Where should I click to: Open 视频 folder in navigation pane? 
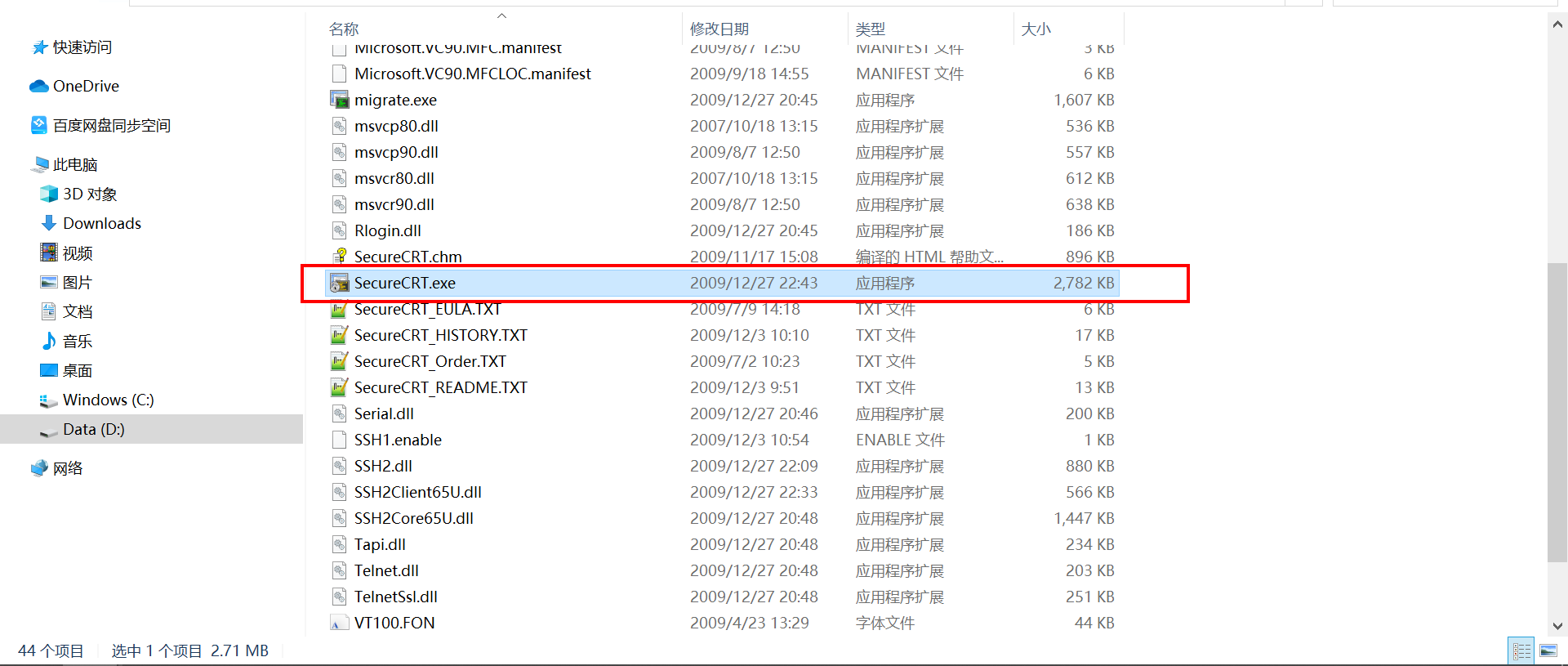pos(78,253)
